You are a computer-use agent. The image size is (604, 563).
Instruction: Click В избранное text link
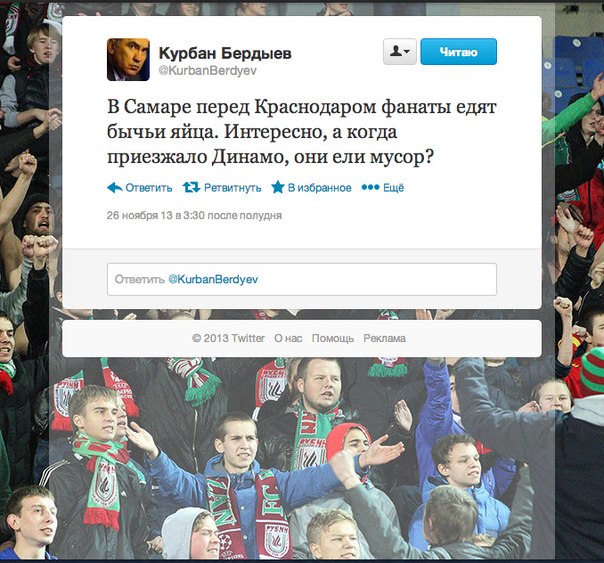coord(320,188)
